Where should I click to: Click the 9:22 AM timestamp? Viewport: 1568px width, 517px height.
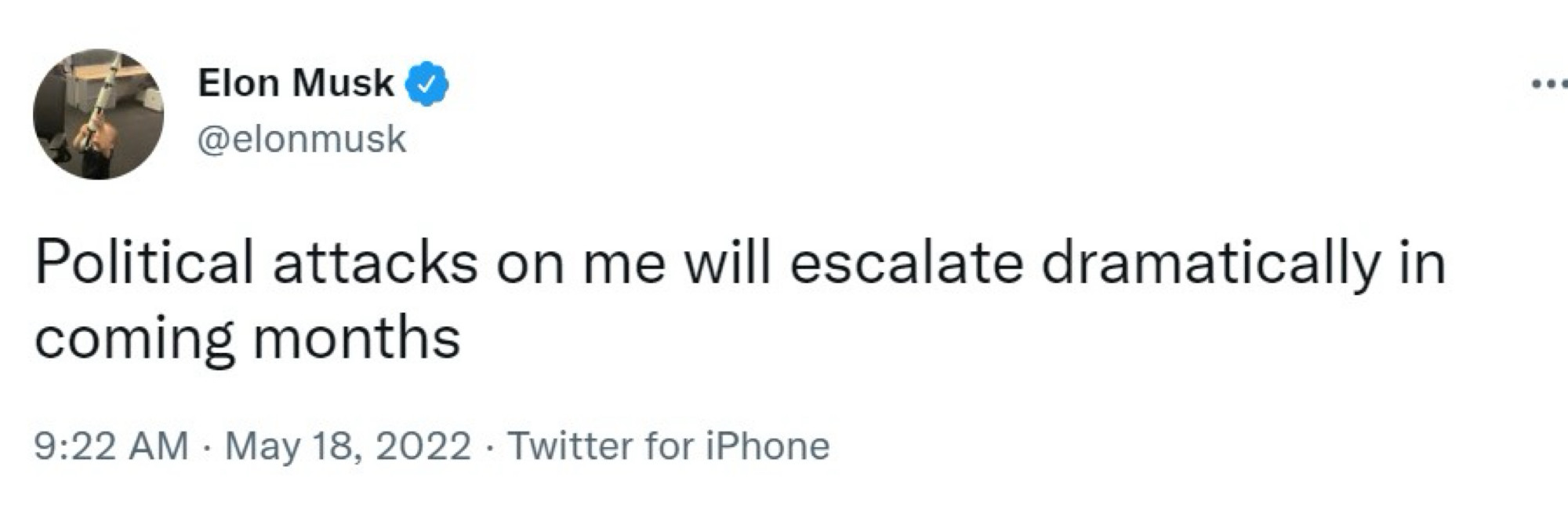click(111, 446)
